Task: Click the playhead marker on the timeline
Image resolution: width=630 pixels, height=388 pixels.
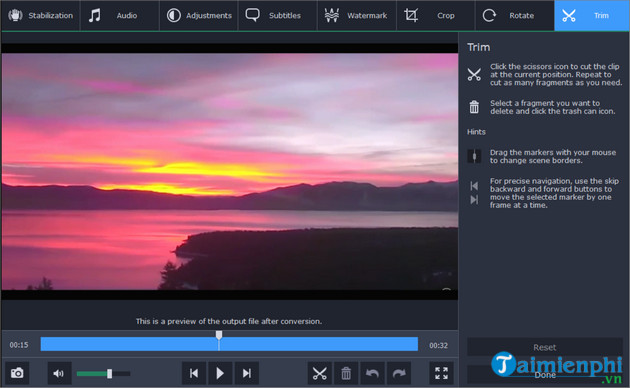Action: pyautogui.click(x=219, y=335)
